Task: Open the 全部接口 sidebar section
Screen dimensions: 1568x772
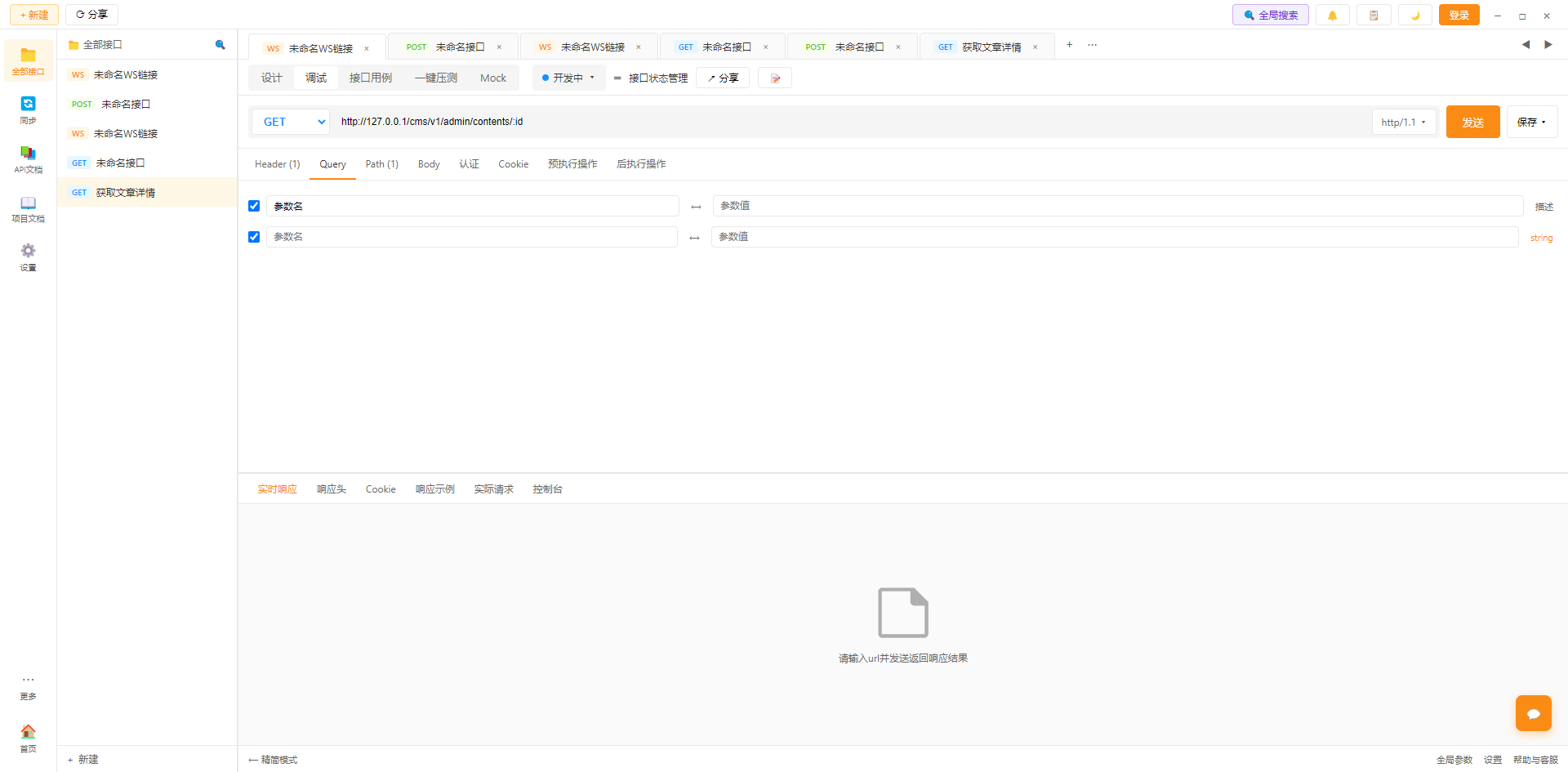Action: point(29,61)
